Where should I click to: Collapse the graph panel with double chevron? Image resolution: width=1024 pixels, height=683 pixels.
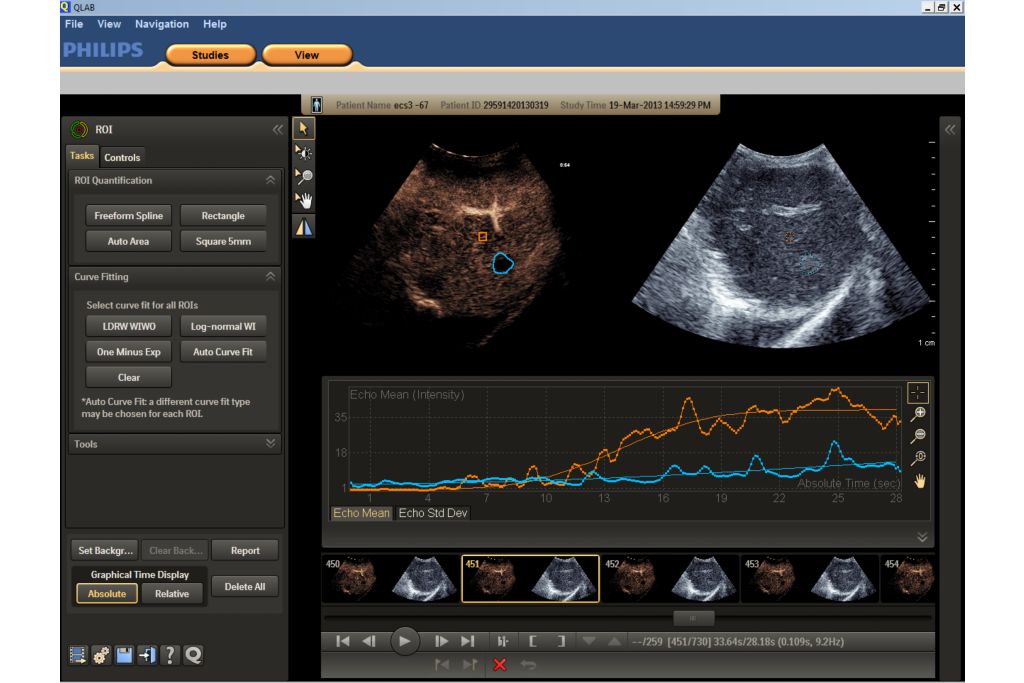922,537
